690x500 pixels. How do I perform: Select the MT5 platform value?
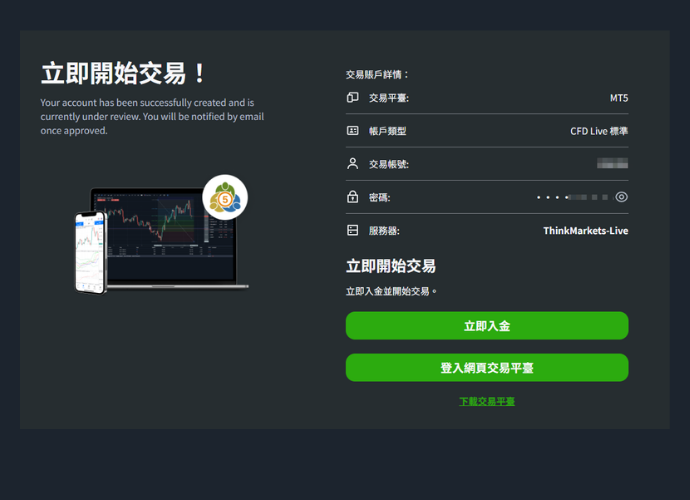(x=619, y=98)
